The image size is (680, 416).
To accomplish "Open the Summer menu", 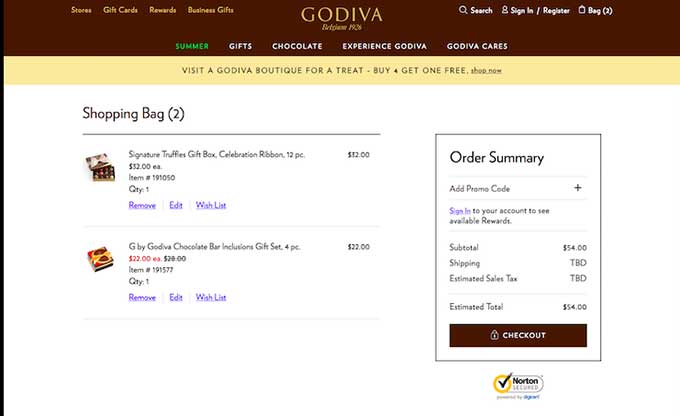I will coord(192,46).
